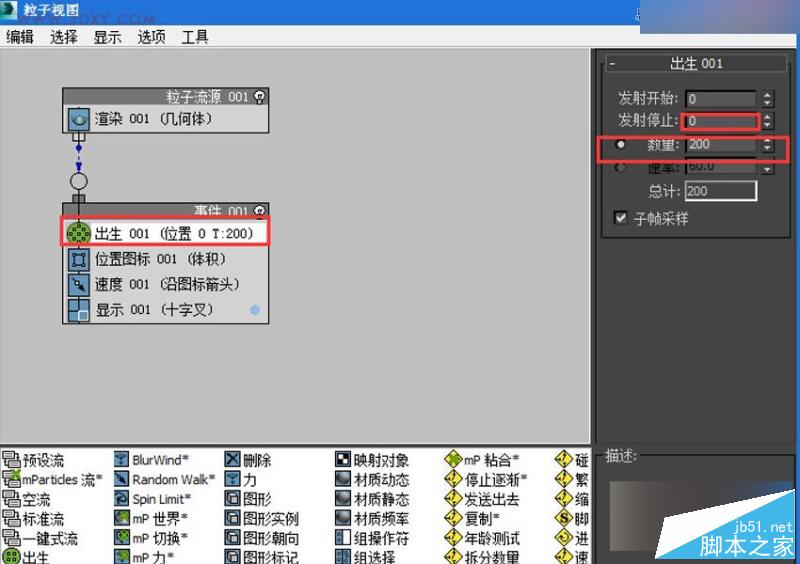800x564 pixels.
Task: Click the 速度 001 operator icon
Action: tap(79, 284)
